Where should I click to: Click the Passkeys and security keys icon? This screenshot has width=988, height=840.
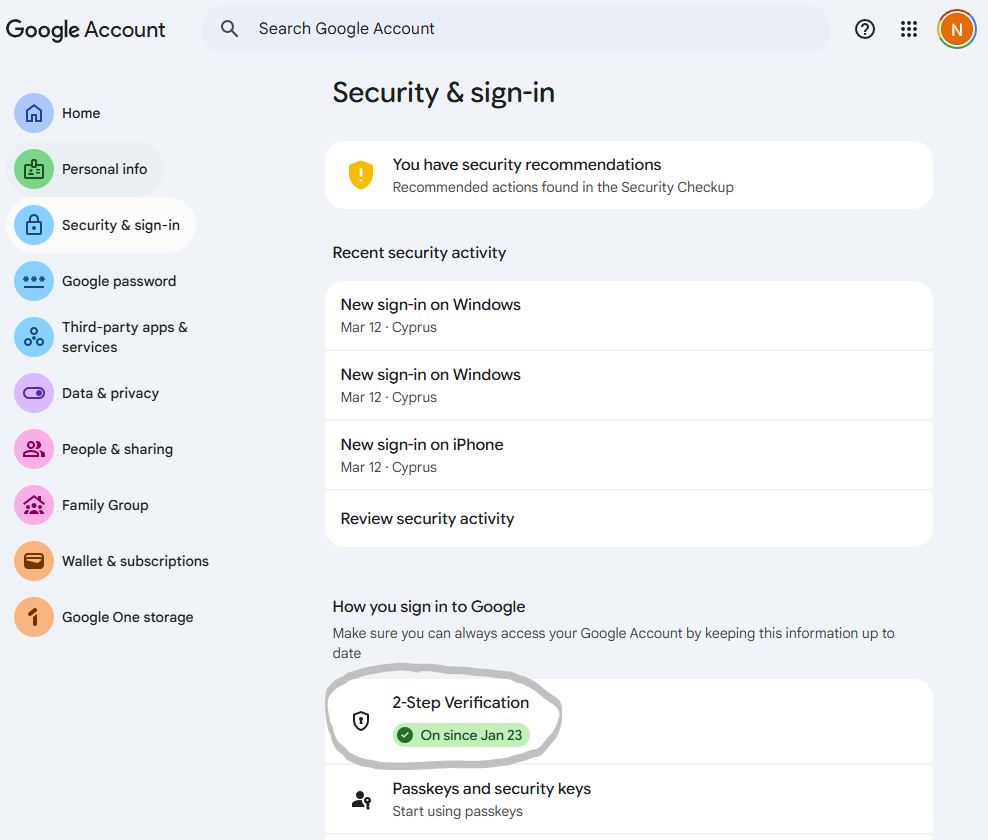click(360, 799)
